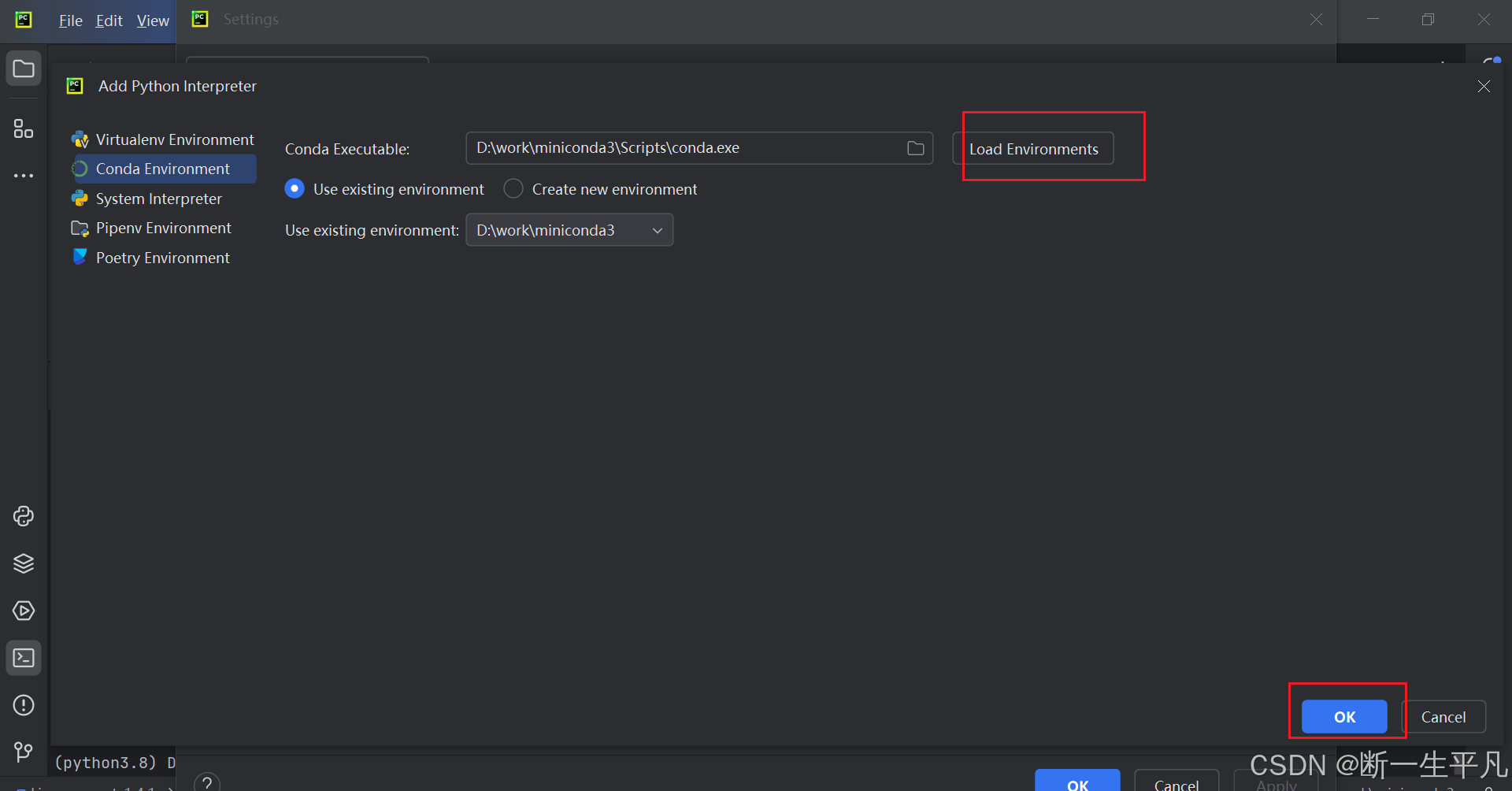Click the PyCharm logo in main title bar
This screenshot has width=1512, height=791.
coord(24,20)
